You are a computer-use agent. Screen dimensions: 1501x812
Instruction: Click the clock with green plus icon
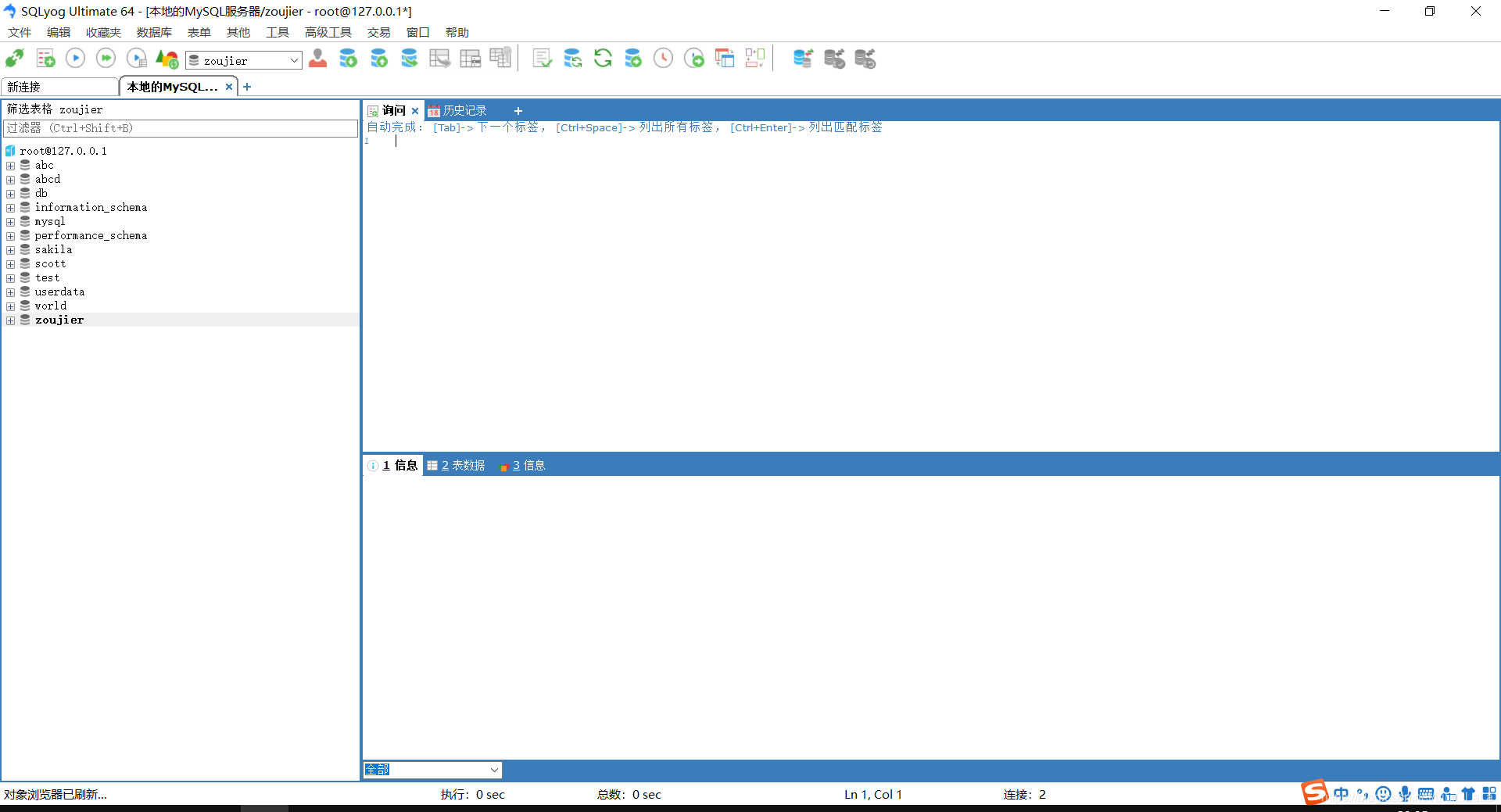click(x=694, y=59)
